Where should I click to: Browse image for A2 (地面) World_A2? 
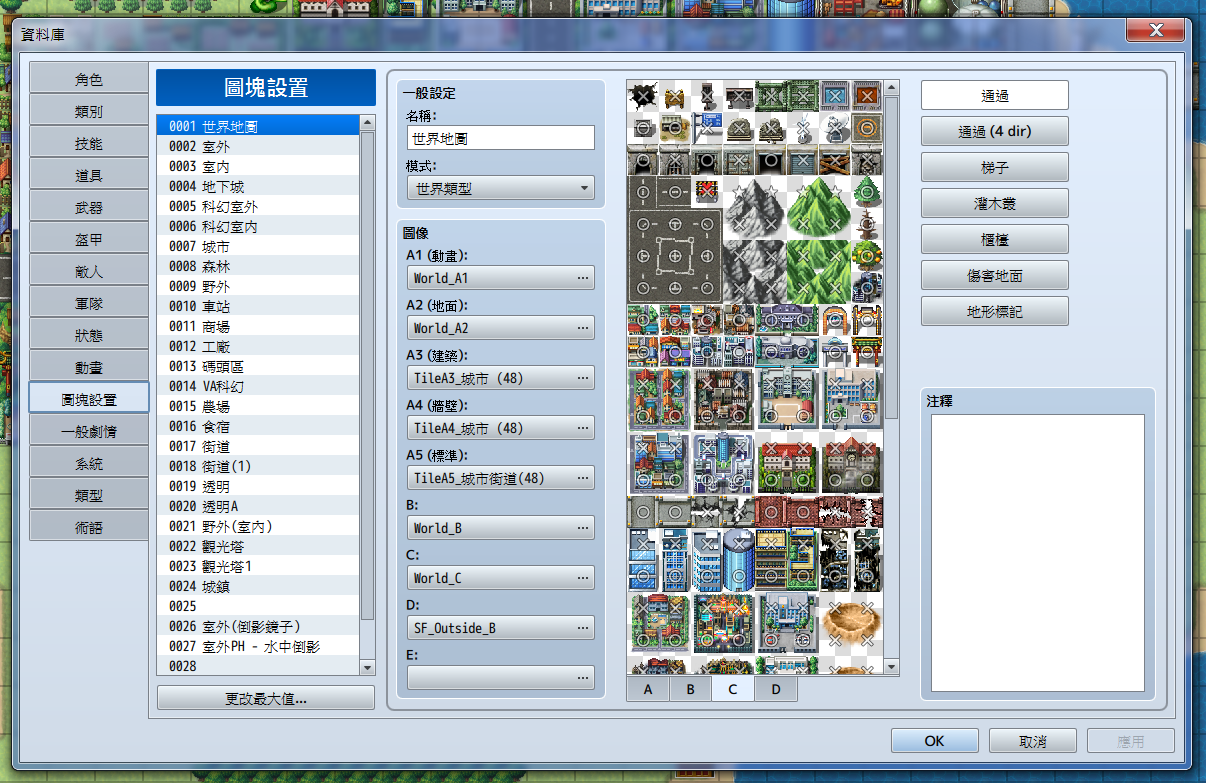(x=501, y=328)
